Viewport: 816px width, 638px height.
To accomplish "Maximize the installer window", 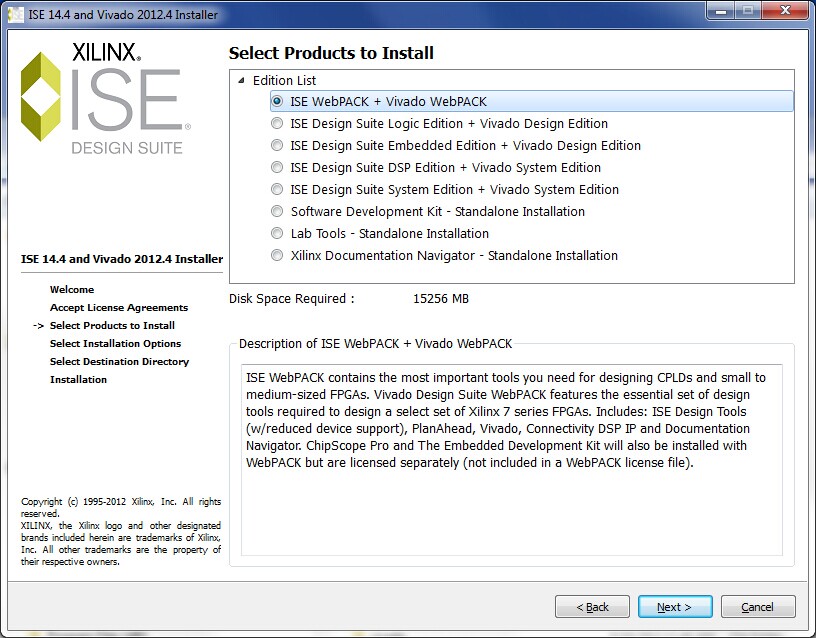I will [x=748, y=12].
